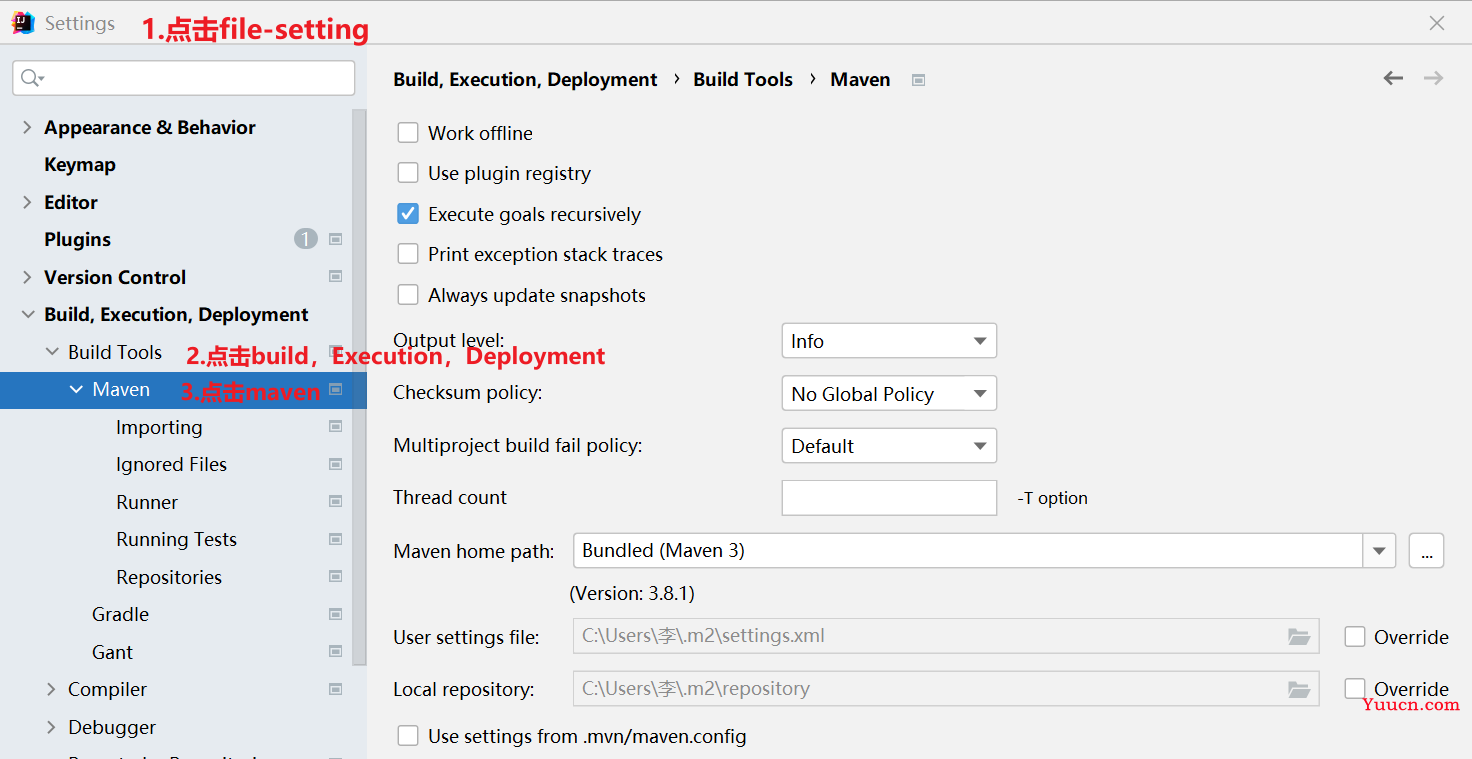Enable Print exception stack traces
1472x759 pixels.
click(x=408, y=254)
